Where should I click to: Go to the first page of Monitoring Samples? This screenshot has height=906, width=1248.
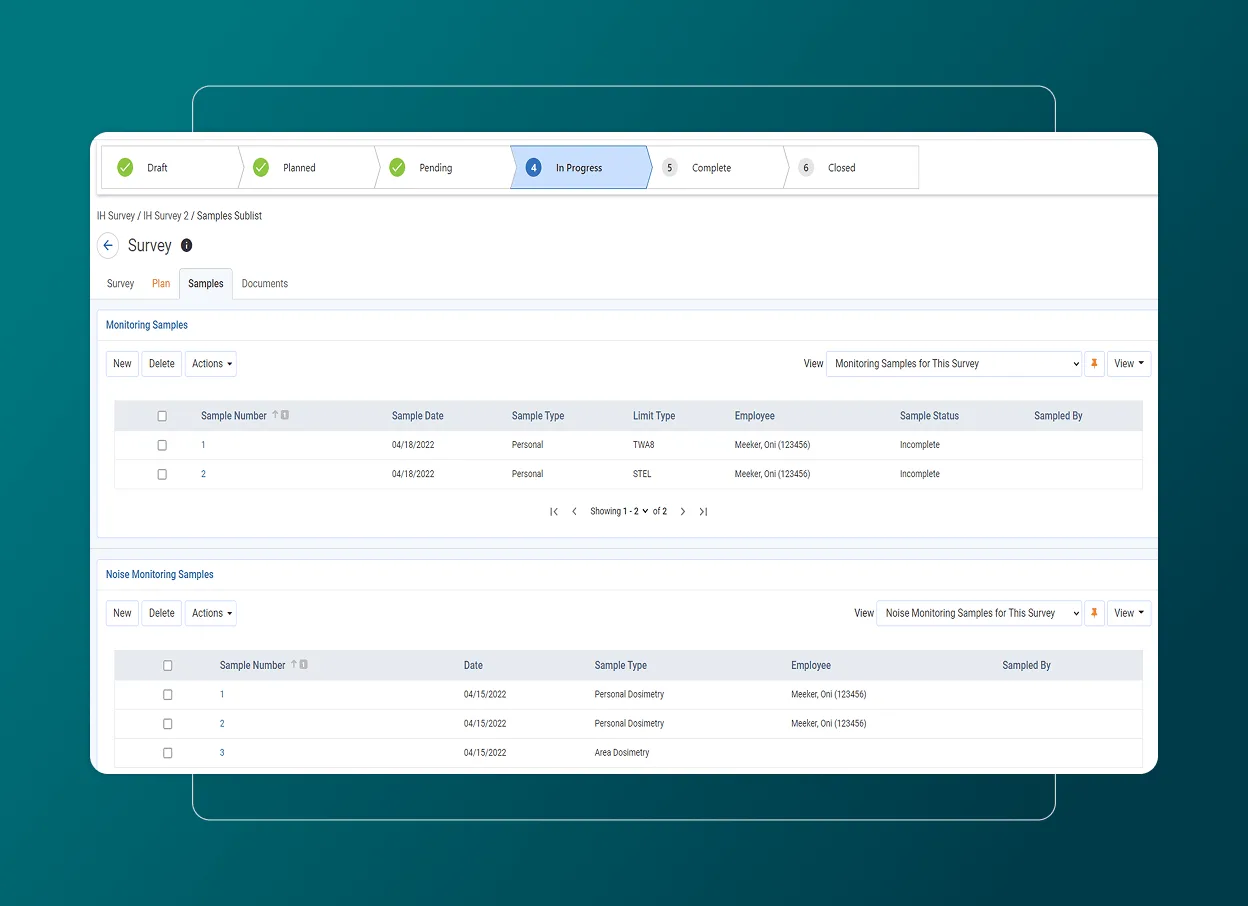[x=553, y=511]
